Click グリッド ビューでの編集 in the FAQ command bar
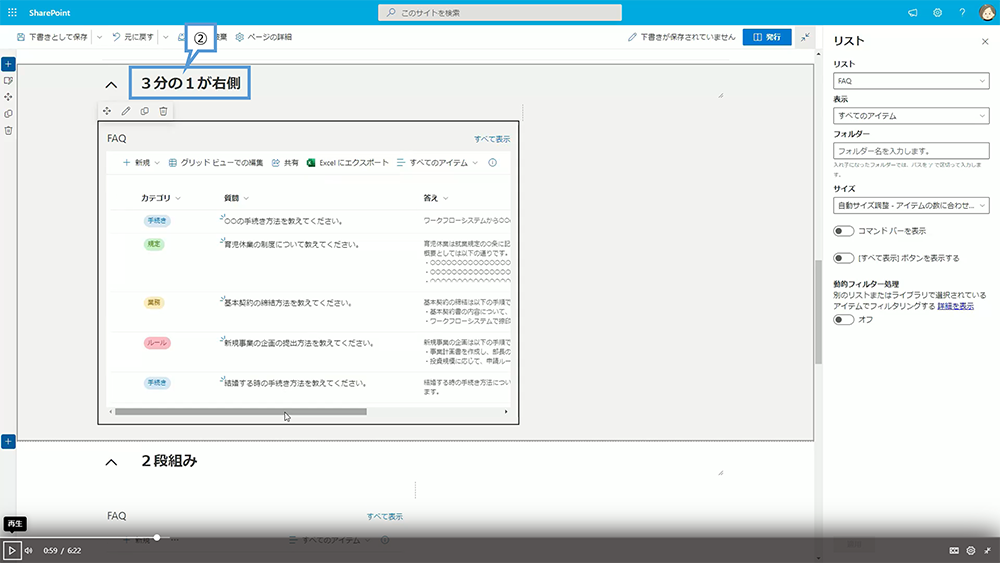Screen dimensions: 1000x563 [x=215, y=162]
